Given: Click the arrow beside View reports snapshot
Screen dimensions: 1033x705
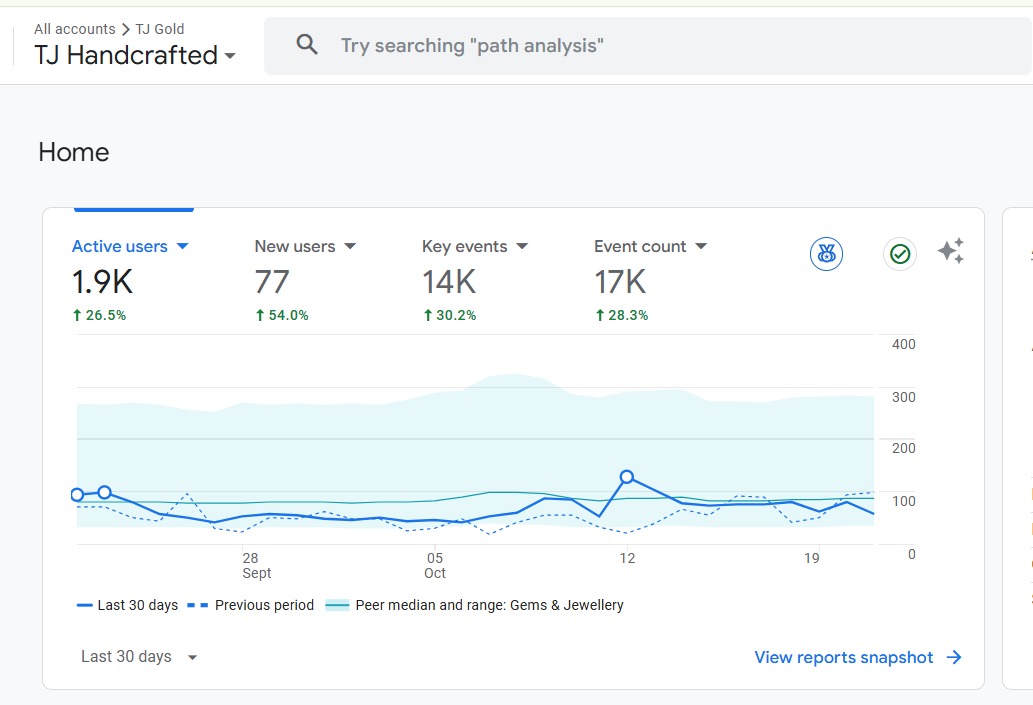Looking at the screenshot, I should pyautogui.click(x=954, y=657).
